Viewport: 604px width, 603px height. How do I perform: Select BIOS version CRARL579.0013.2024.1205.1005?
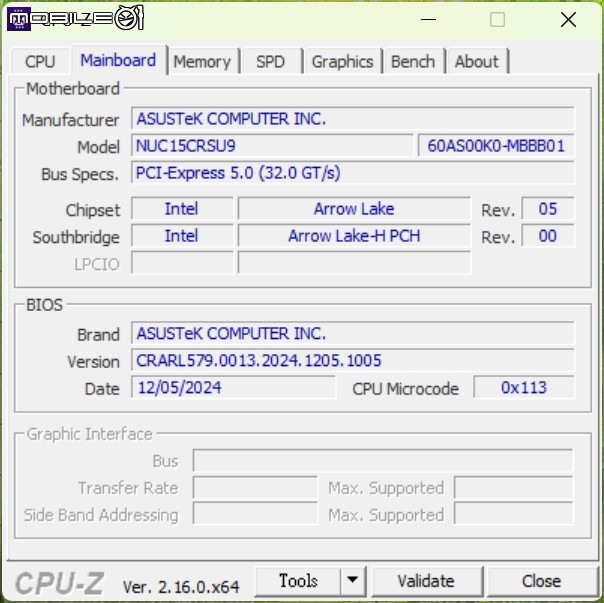pos(352,360)
